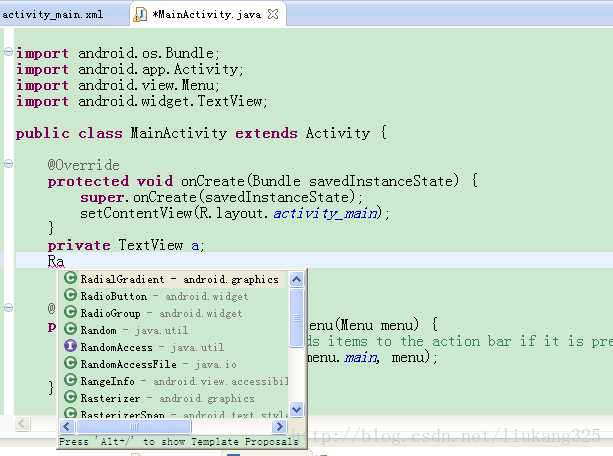This screenshot has height=456, width=613.
Task: Collapse the onCreateOptionsMenu fold marker
Action: (x=9, y=308)
